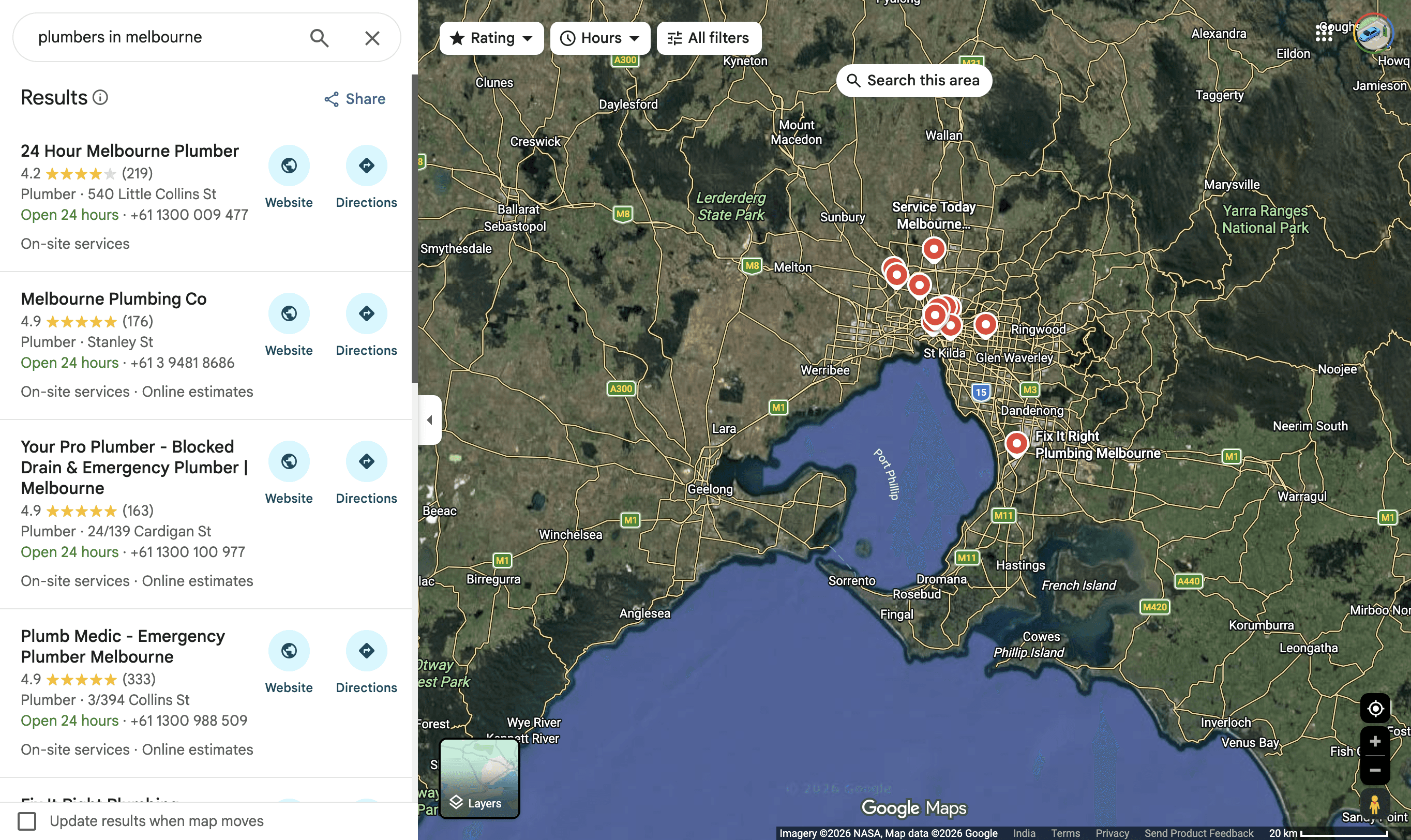The image size is (1411, 840).
Task: Get directions to Your Pro Plumber
Action: coord(366,461)
